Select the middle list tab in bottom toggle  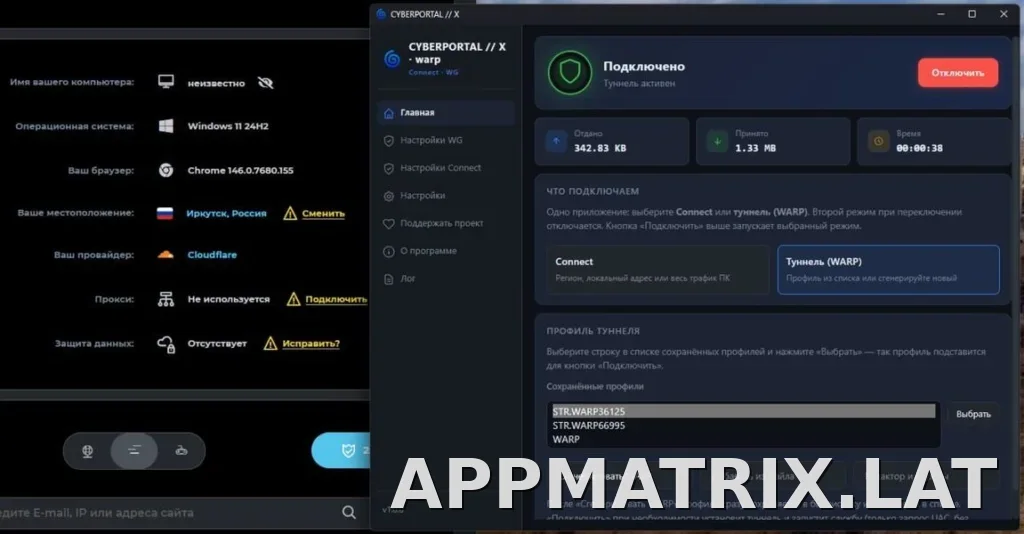pos(134,450)
